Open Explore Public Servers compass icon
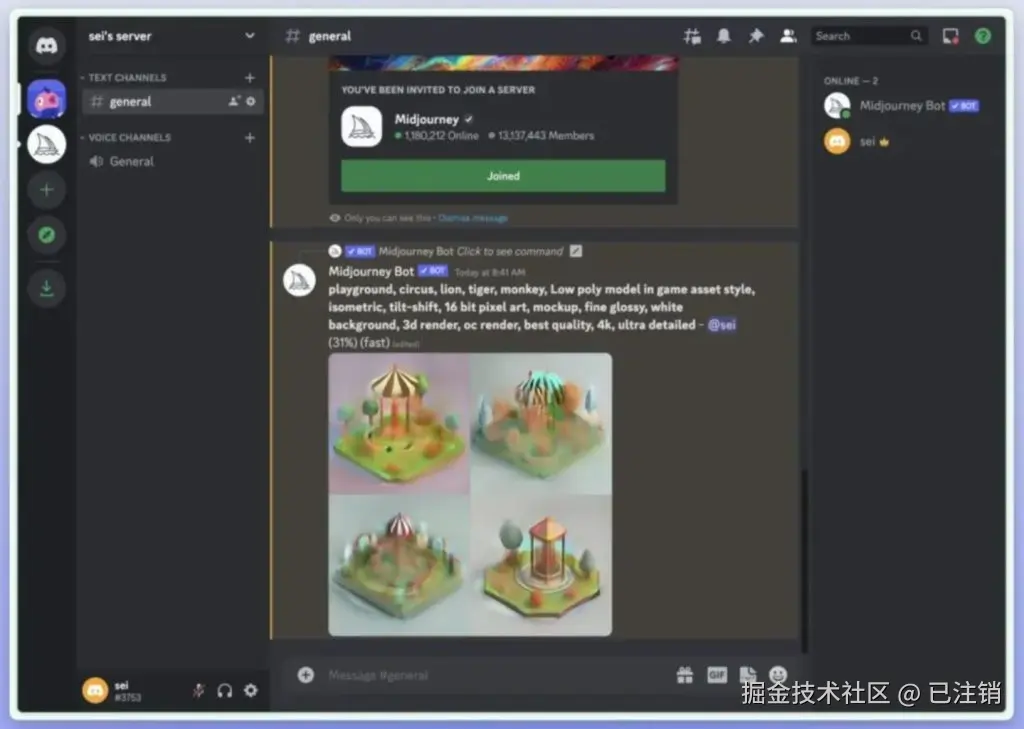Screen dimensions: 1024x729 [46, 235]
